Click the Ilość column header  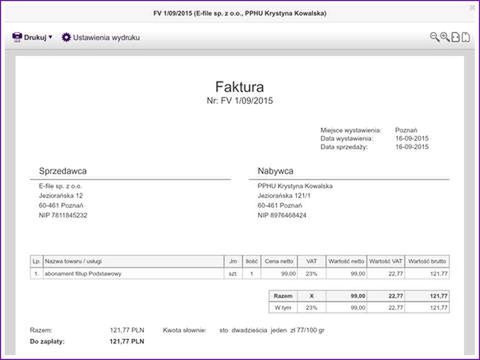pyautogui.click(x=252, y=261)
